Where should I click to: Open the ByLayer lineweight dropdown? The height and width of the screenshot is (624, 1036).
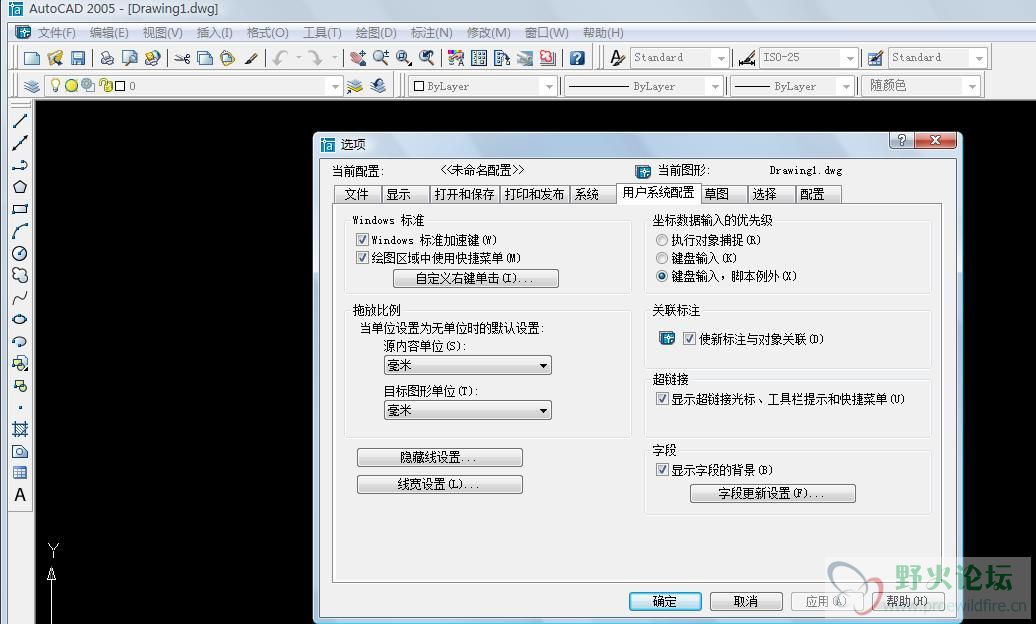pyautogui.click(x=792, y=86)
